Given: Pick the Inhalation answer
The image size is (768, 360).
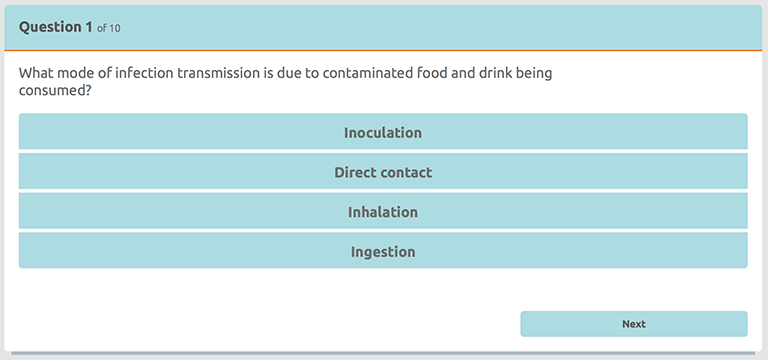Looking at the screenshot, I should [x=383, y=211].
